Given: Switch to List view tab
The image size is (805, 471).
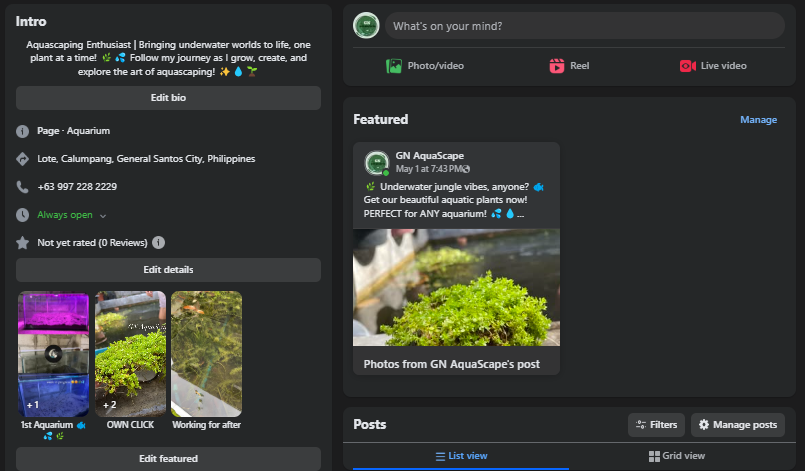Looking at the screenshot, I should [x=461, y=456].
